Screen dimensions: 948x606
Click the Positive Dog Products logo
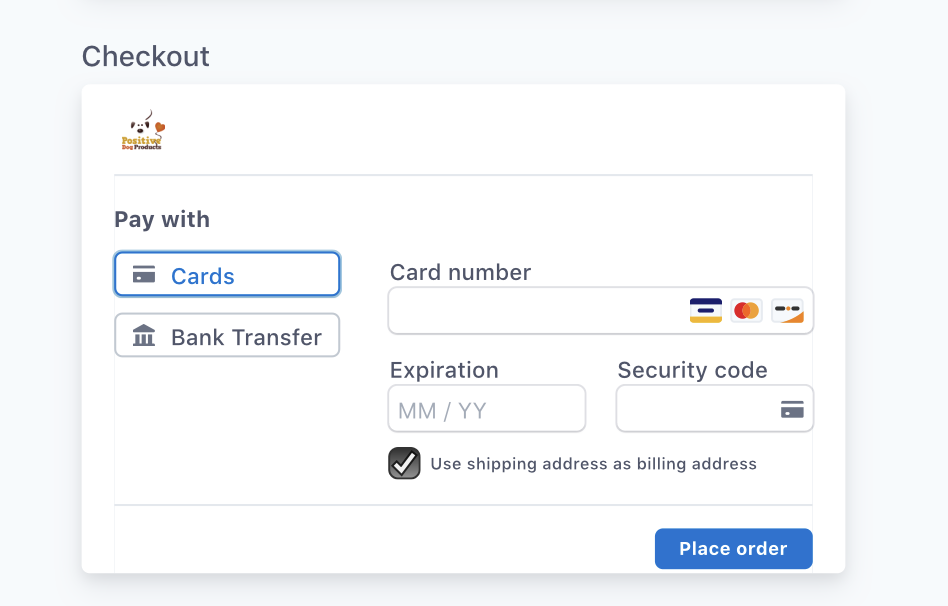(x=141, y=131)
